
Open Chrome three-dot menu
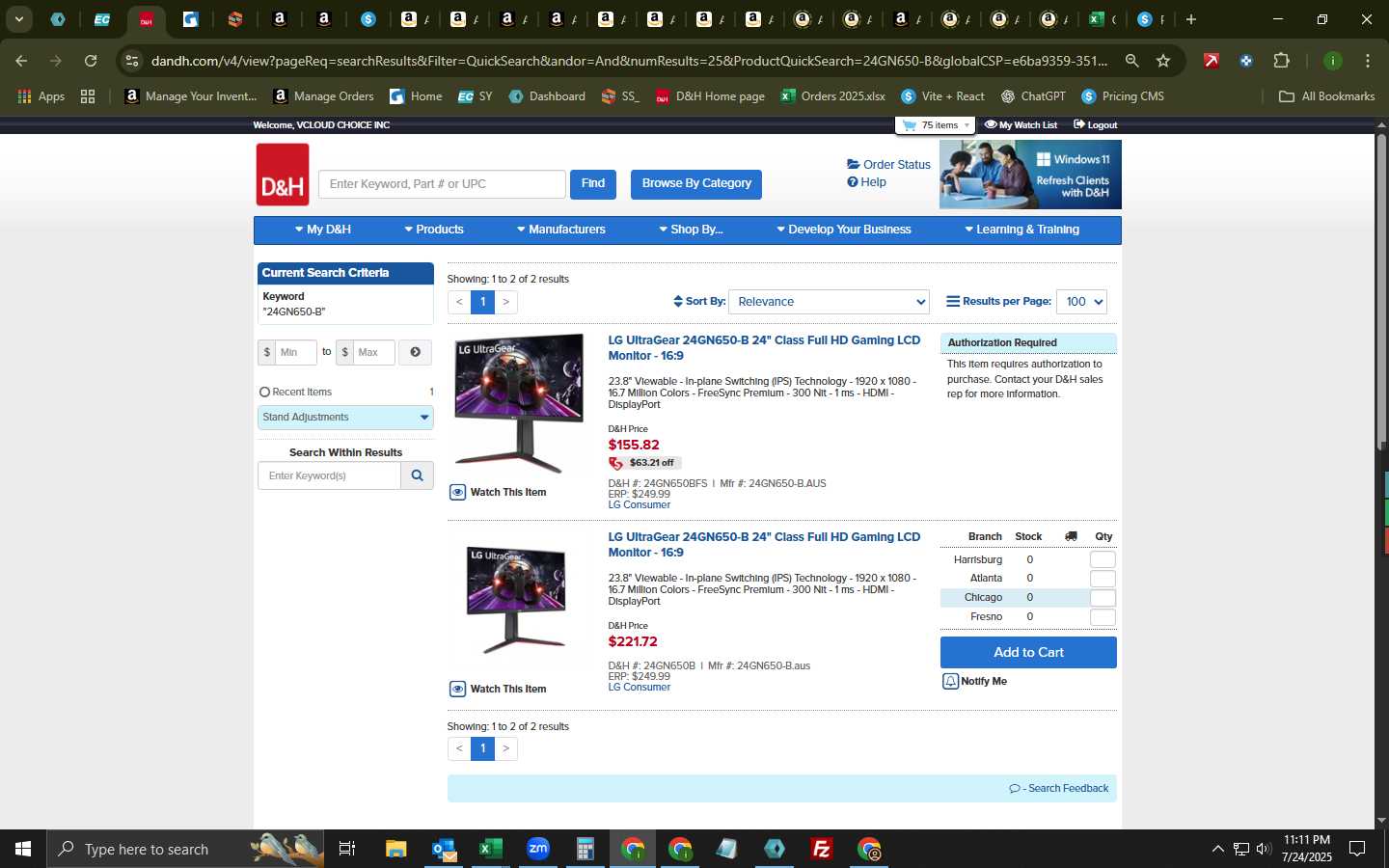[1368, 61]
